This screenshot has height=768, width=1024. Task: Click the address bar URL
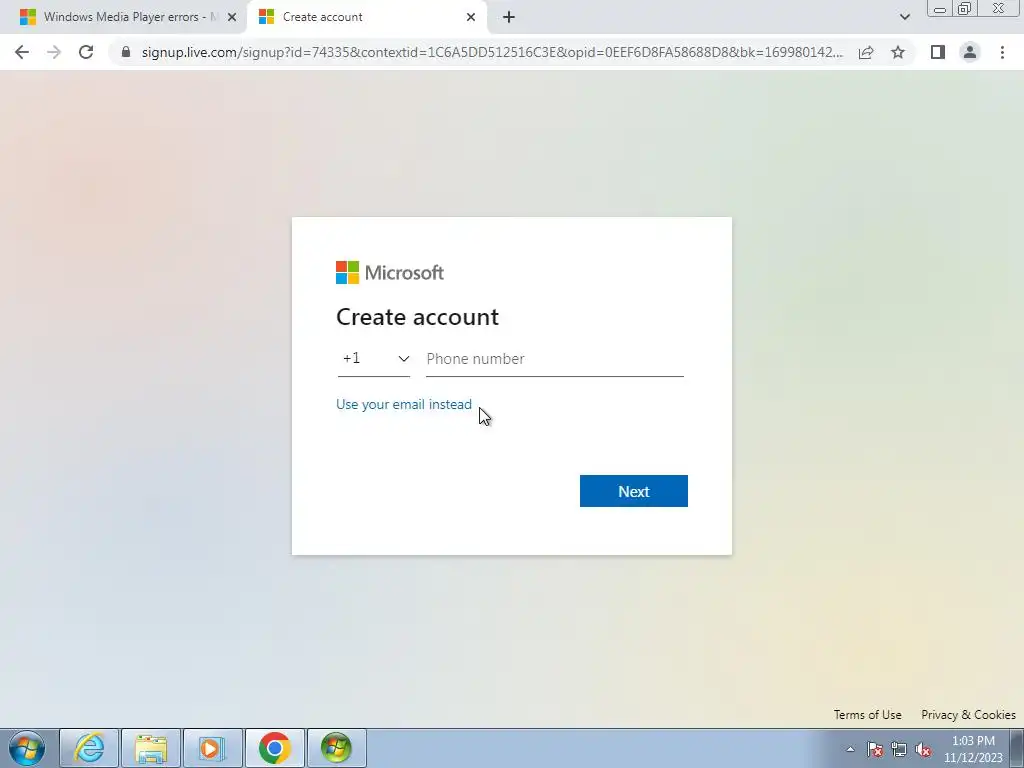(x=492, y=52)
